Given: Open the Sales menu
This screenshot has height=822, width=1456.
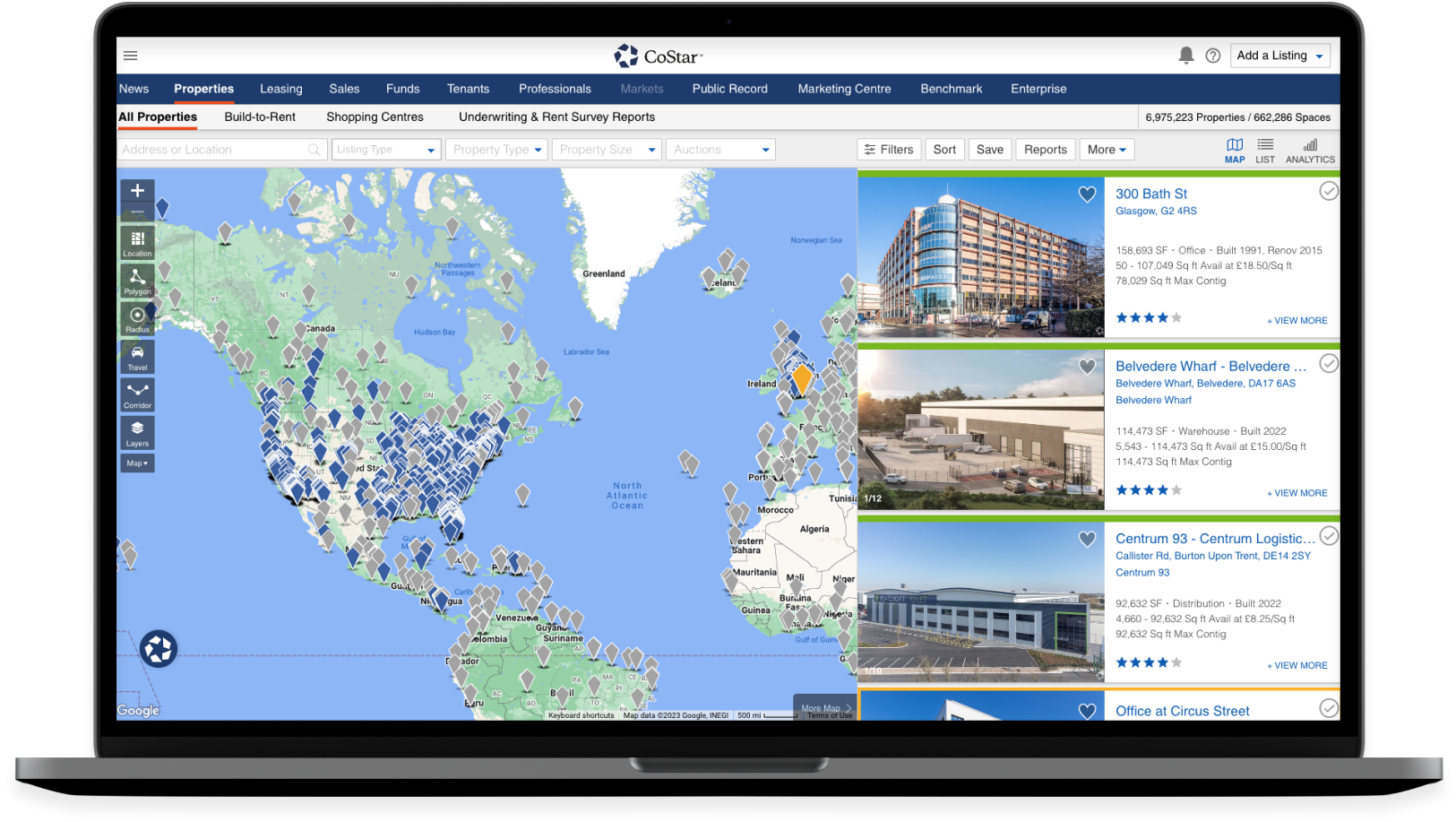Looking at the screenshot, I should [344, 89].
